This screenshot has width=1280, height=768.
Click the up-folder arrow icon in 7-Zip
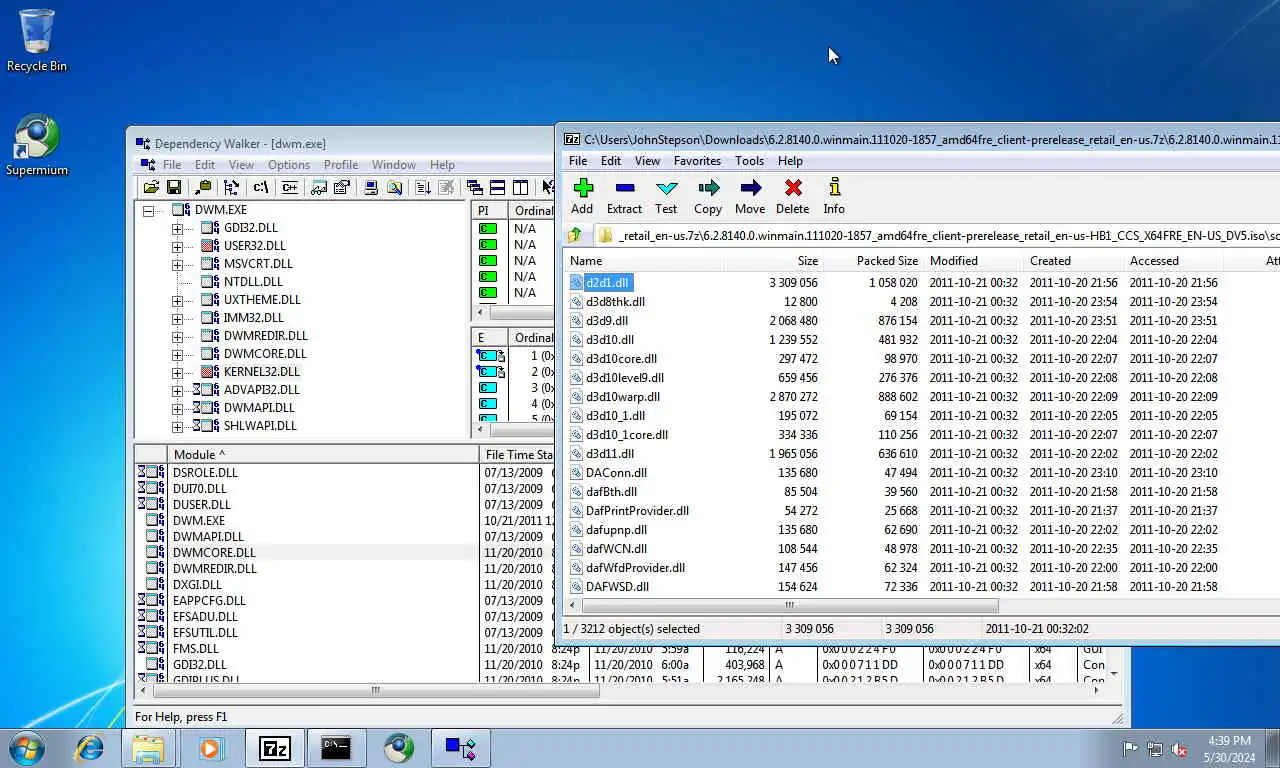[x=575, y=236]
